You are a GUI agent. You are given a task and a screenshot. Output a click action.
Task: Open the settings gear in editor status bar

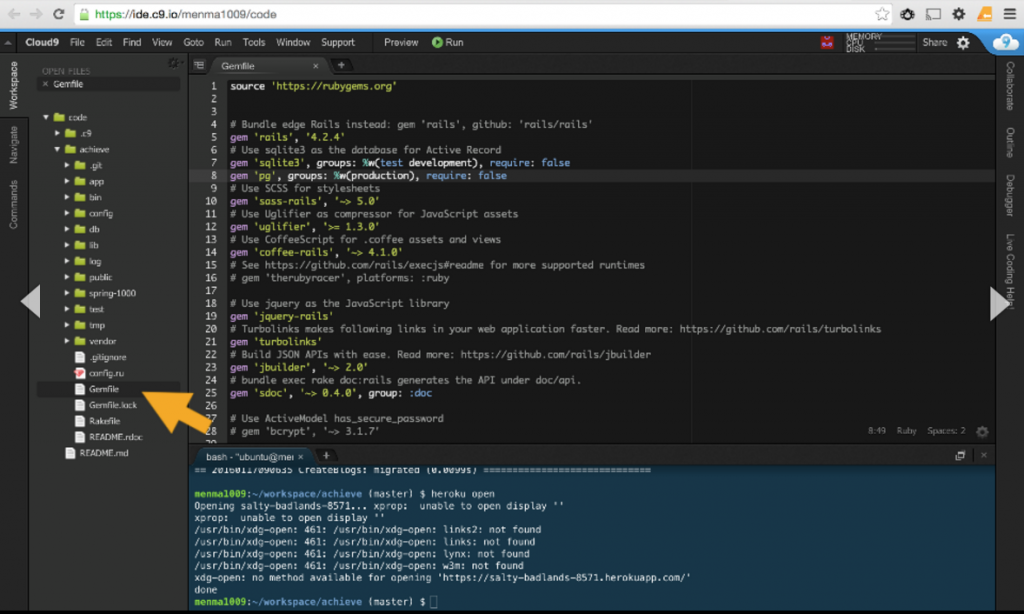982,430
